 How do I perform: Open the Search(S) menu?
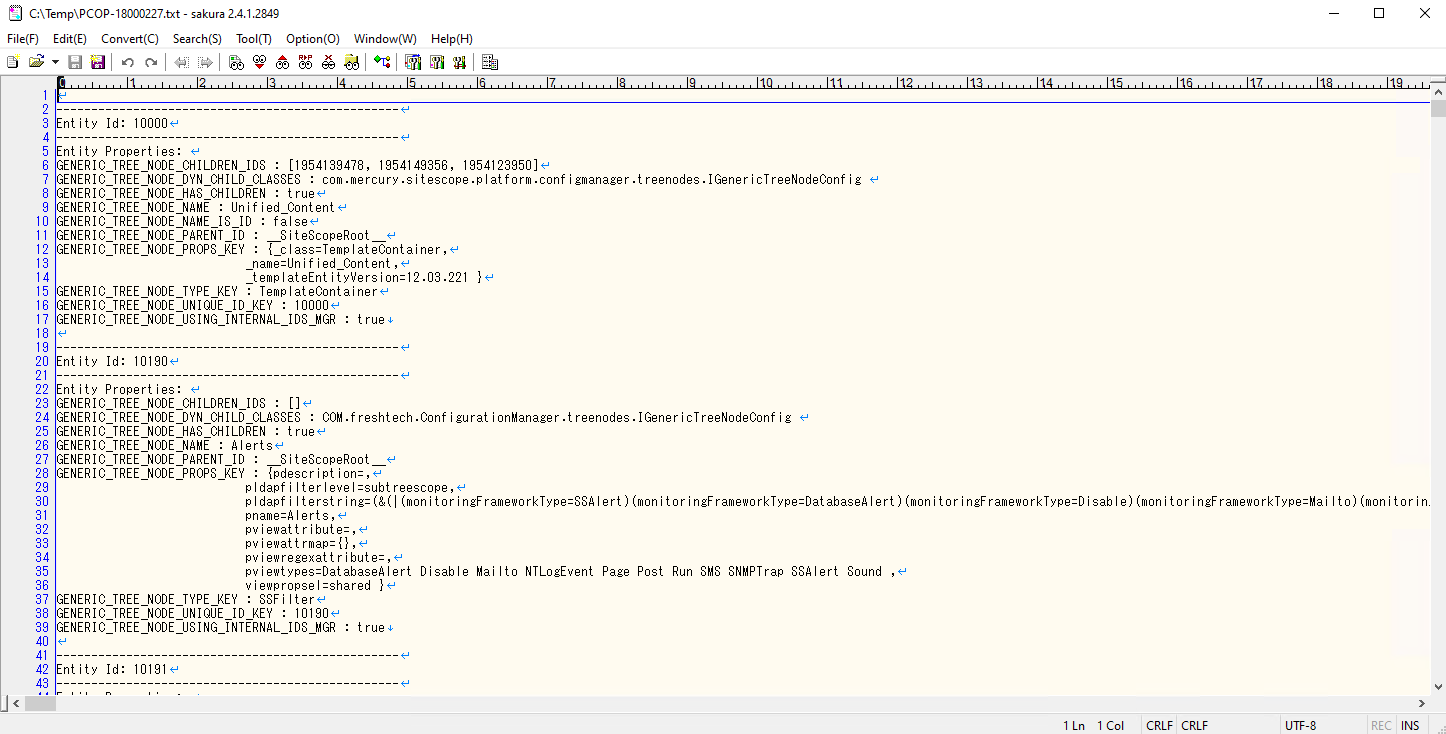[x=197, y=39]
